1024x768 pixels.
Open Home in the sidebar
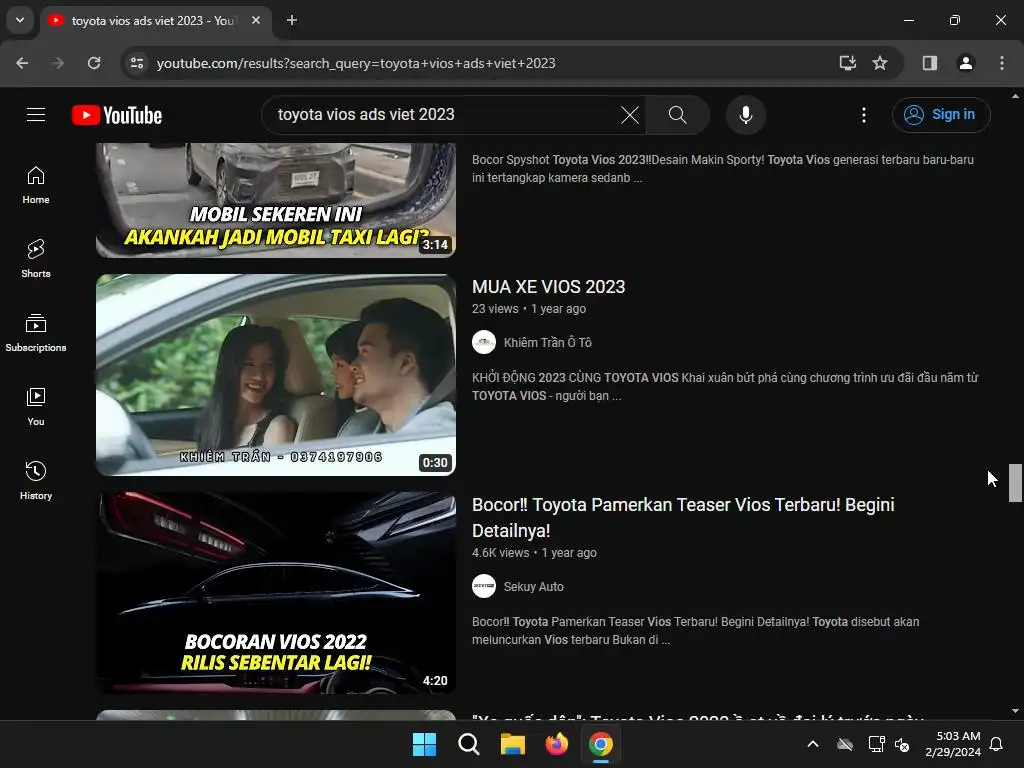pos(36,185)
